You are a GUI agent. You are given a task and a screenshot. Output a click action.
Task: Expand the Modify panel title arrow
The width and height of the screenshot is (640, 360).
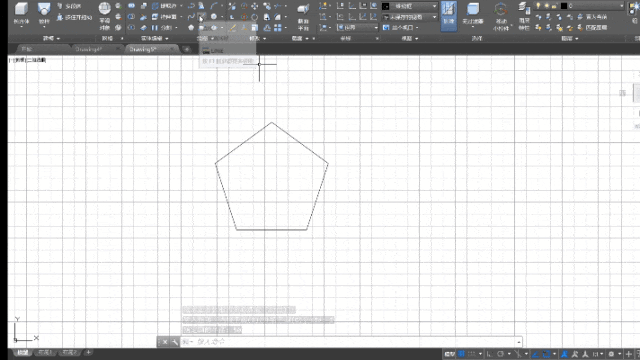click(264, 38)
